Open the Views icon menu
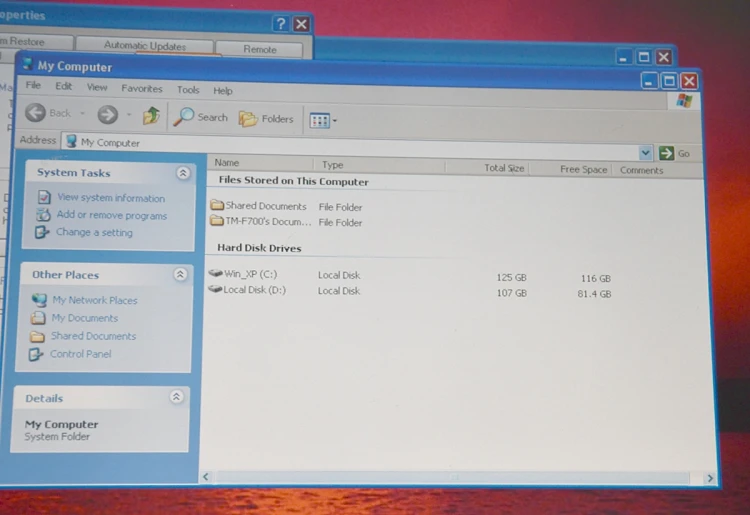Viewport: 750px width, 515px height. [323, 121]
